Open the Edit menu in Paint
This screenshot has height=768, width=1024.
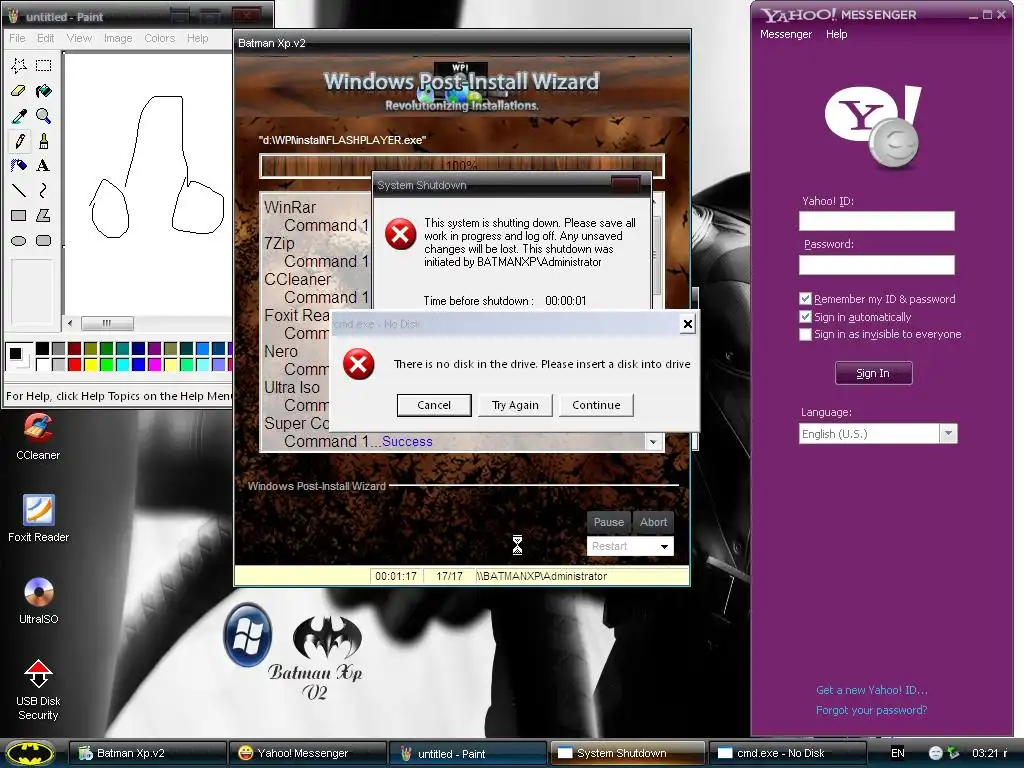coord(45,38)
